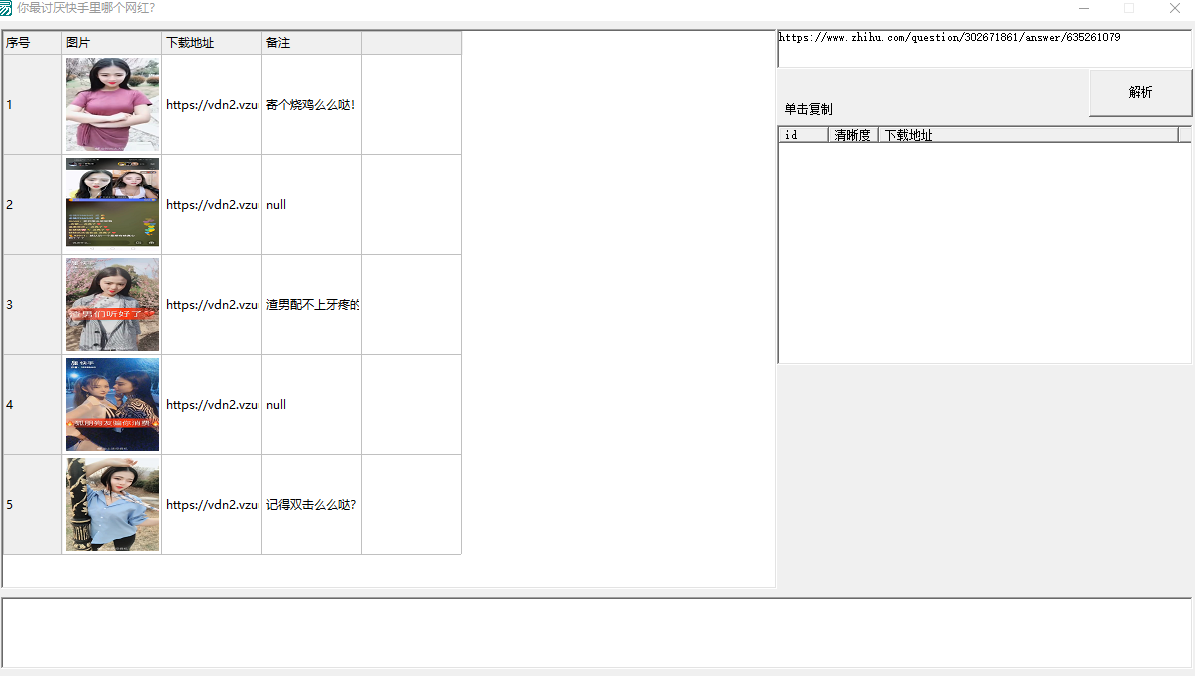Select note cell 记得双击么么哒

[x=312, y=505]
